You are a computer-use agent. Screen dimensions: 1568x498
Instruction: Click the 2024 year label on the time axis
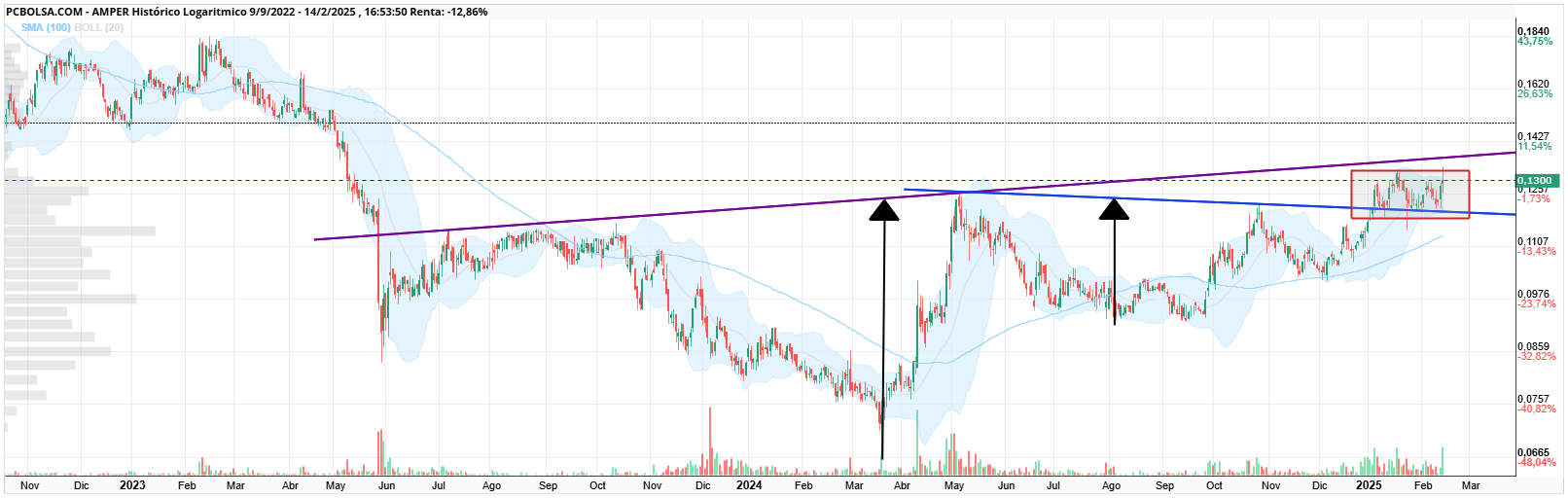coord(749,485)
